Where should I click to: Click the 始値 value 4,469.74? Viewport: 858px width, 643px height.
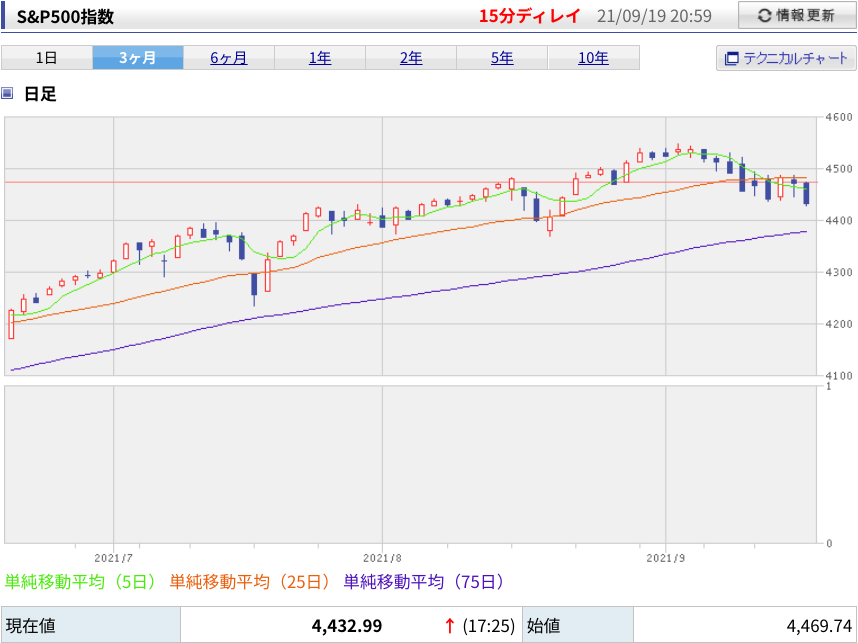819,625
